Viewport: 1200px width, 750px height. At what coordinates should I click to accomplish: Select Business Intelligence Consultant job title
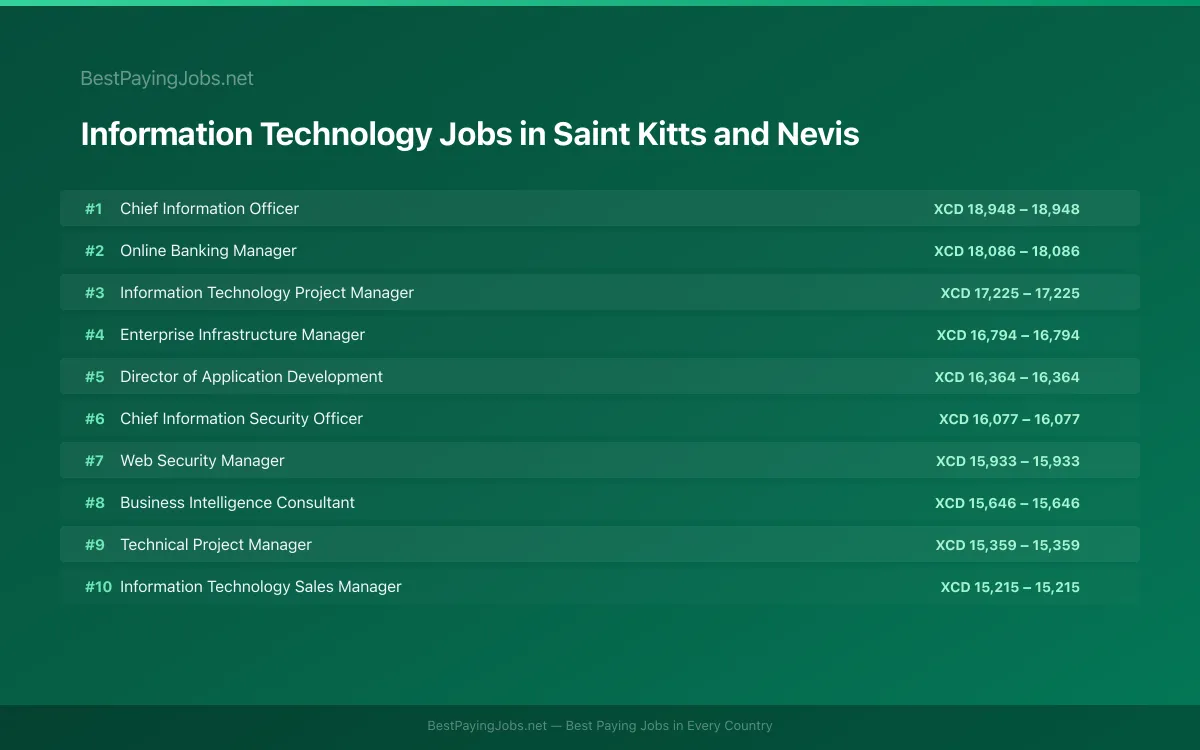[x=237, y=502]
